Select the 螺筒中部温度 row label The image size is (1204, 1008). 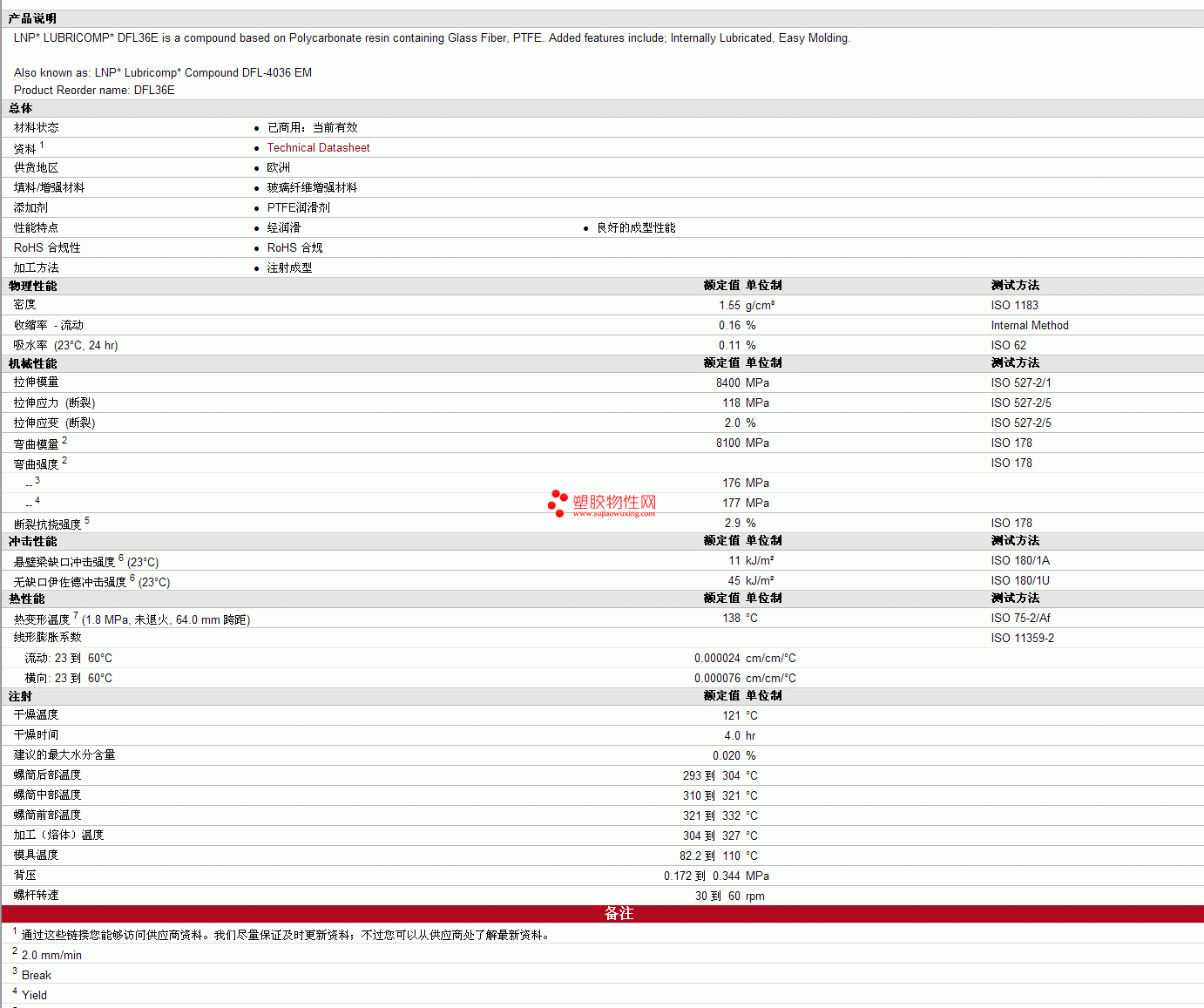coord(48,795)
